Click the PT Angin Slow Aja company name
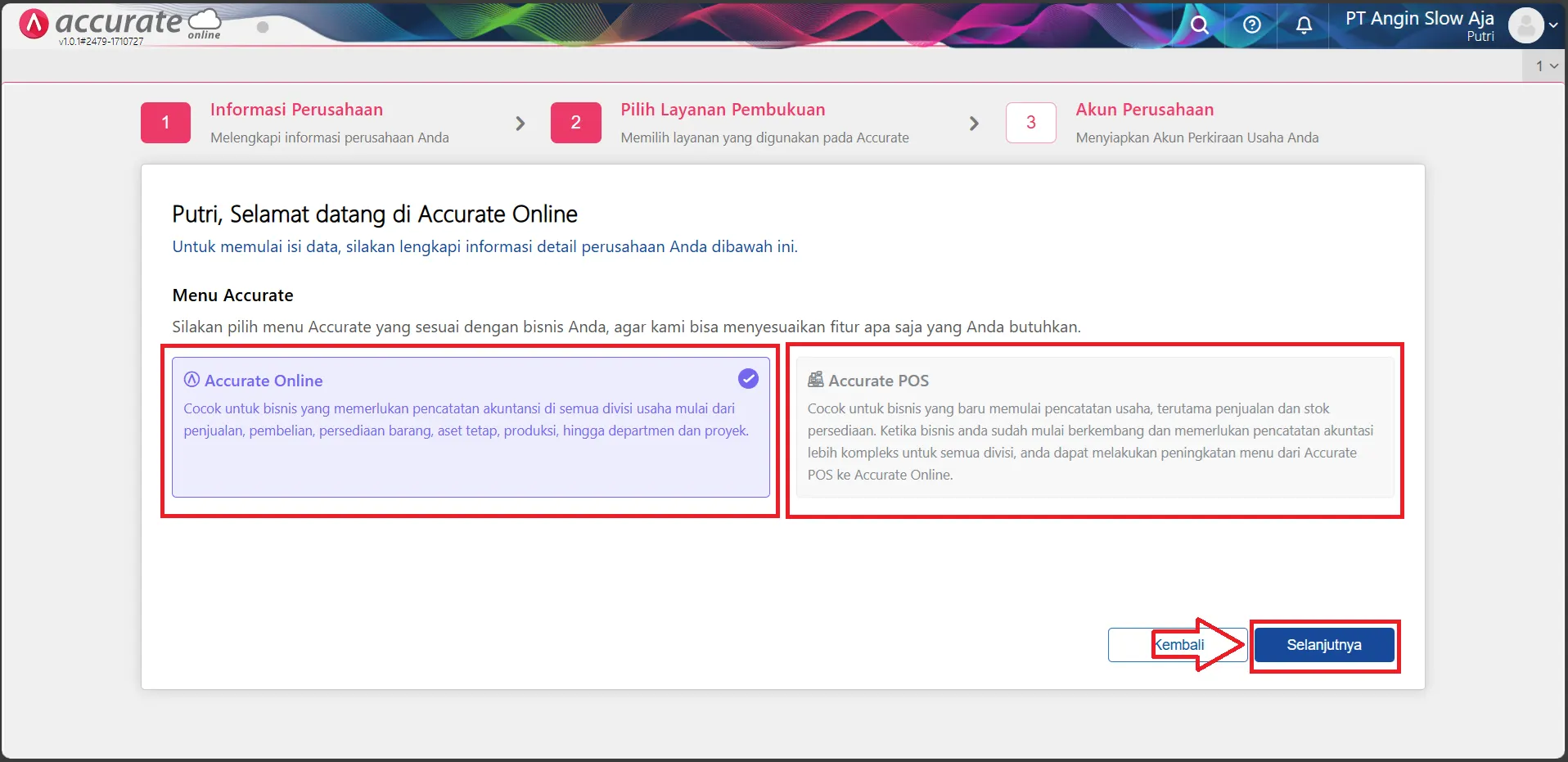Viewport: 1568px width, 762px height. (x=1419, y=18)
